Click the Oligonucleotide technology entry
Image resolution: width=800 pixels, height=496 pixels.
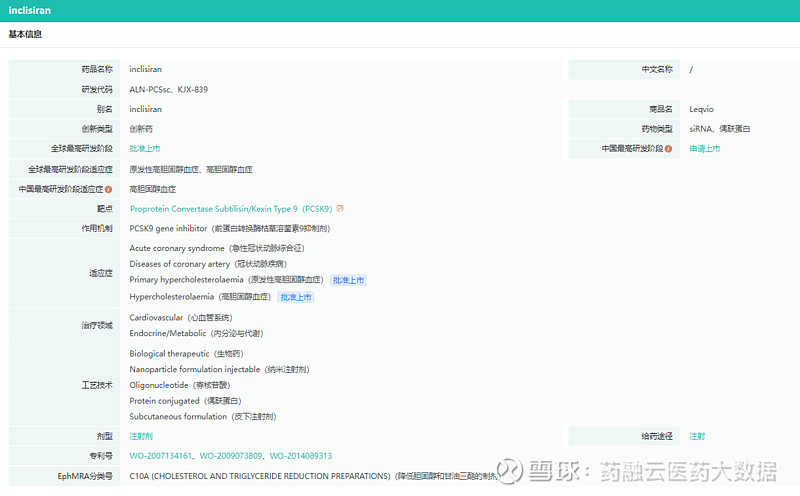tap(180, 385)
